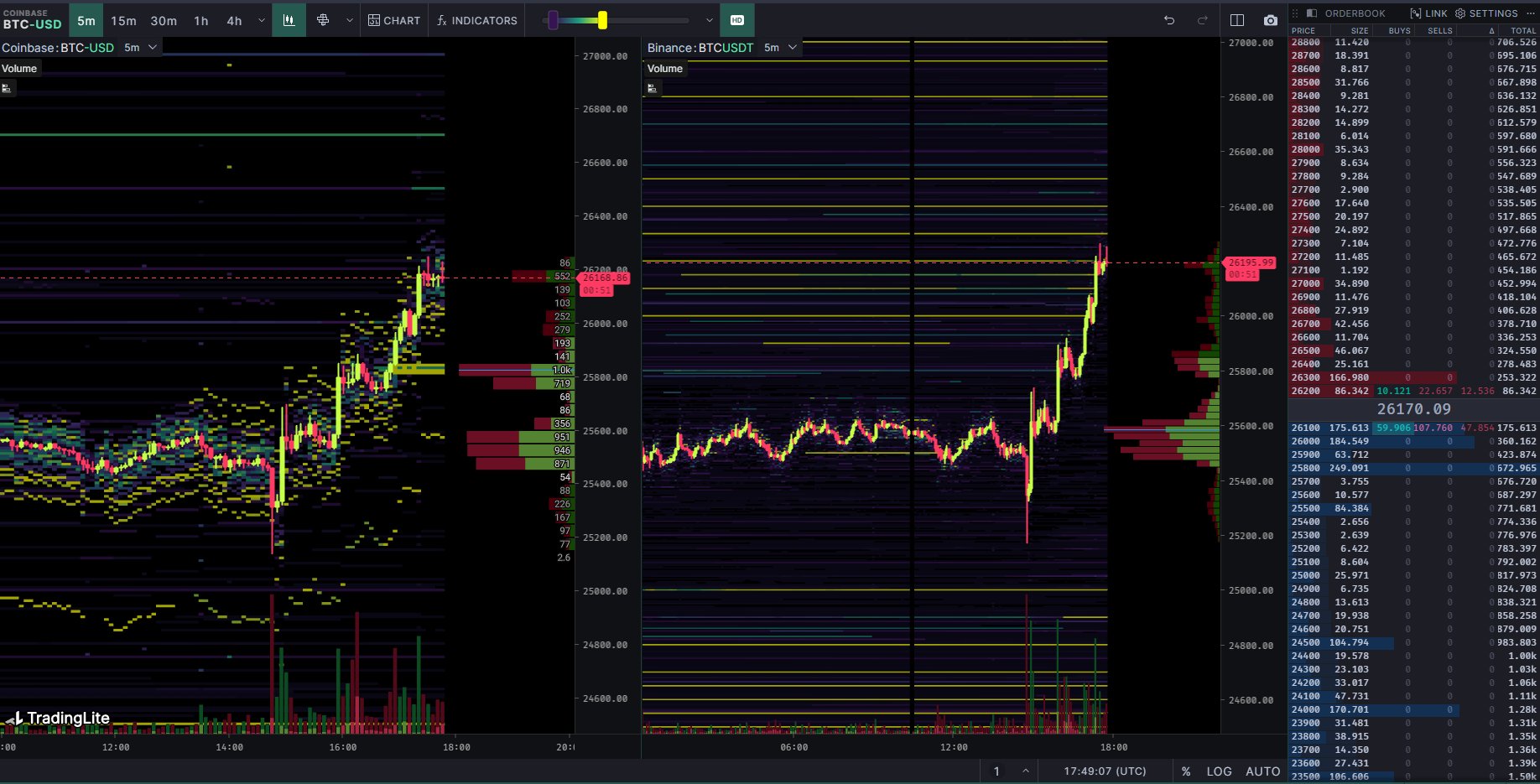Click the PRICE column header
Viewport: 1540px width, 784px height.
1303,30
